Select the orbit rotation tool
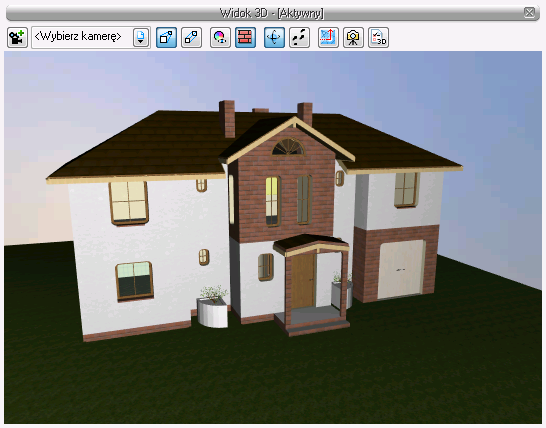Image resolution: width=546 pixels, height=428 pixels. (x=274, y=37)
